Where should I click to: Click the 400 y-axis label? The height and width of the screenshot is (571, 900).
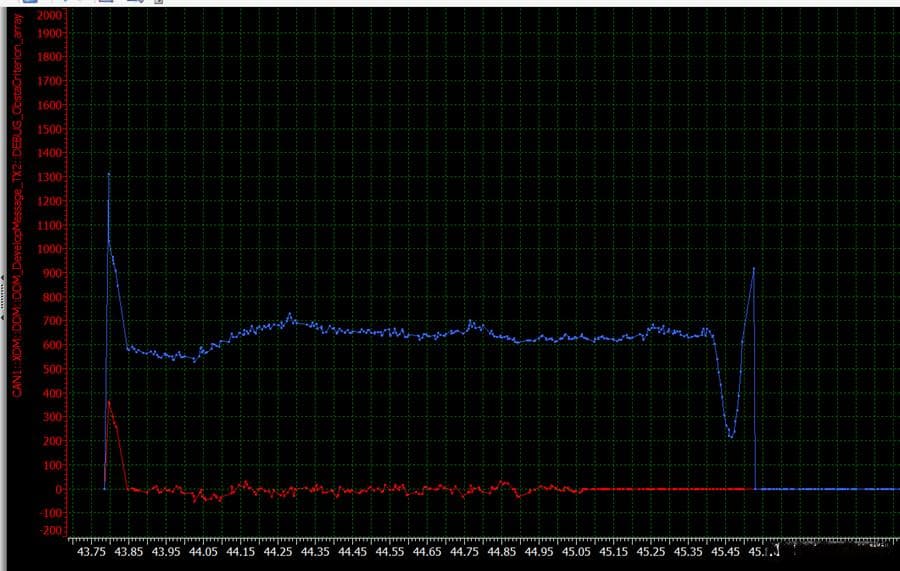52,394
